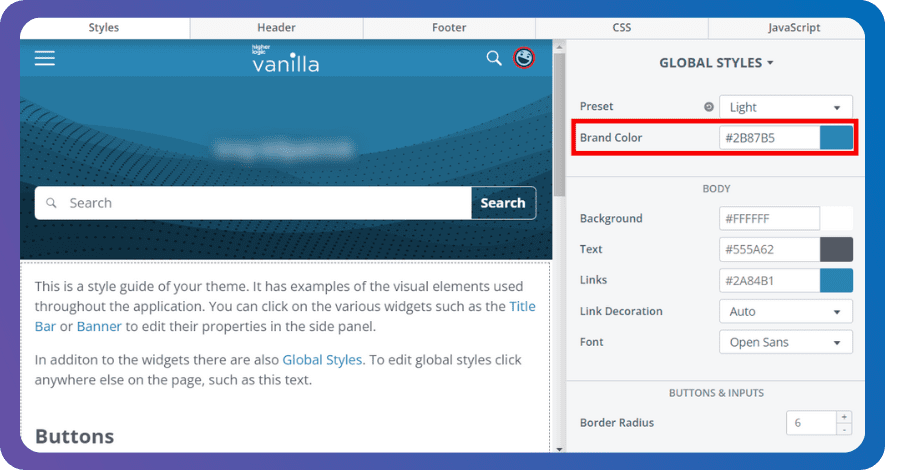Click the Title Bar link
The image size is (900, 470).
(522, 307)
